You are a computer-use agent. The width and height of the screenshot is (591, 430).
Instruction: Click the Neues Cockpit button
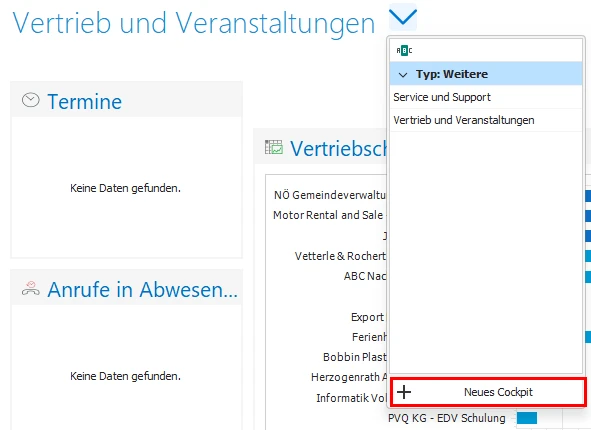[488, 392]
